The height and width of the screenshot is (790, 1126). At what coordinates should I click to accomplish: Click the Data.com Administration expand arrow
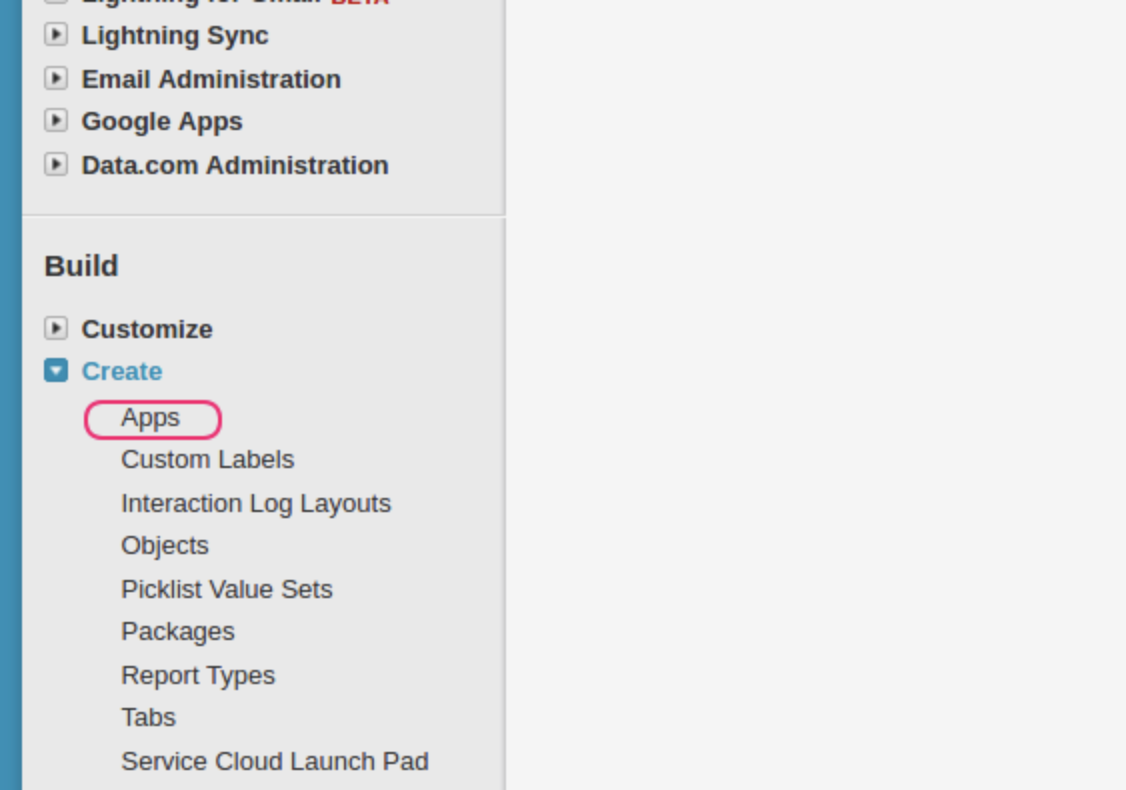point(56,164)
